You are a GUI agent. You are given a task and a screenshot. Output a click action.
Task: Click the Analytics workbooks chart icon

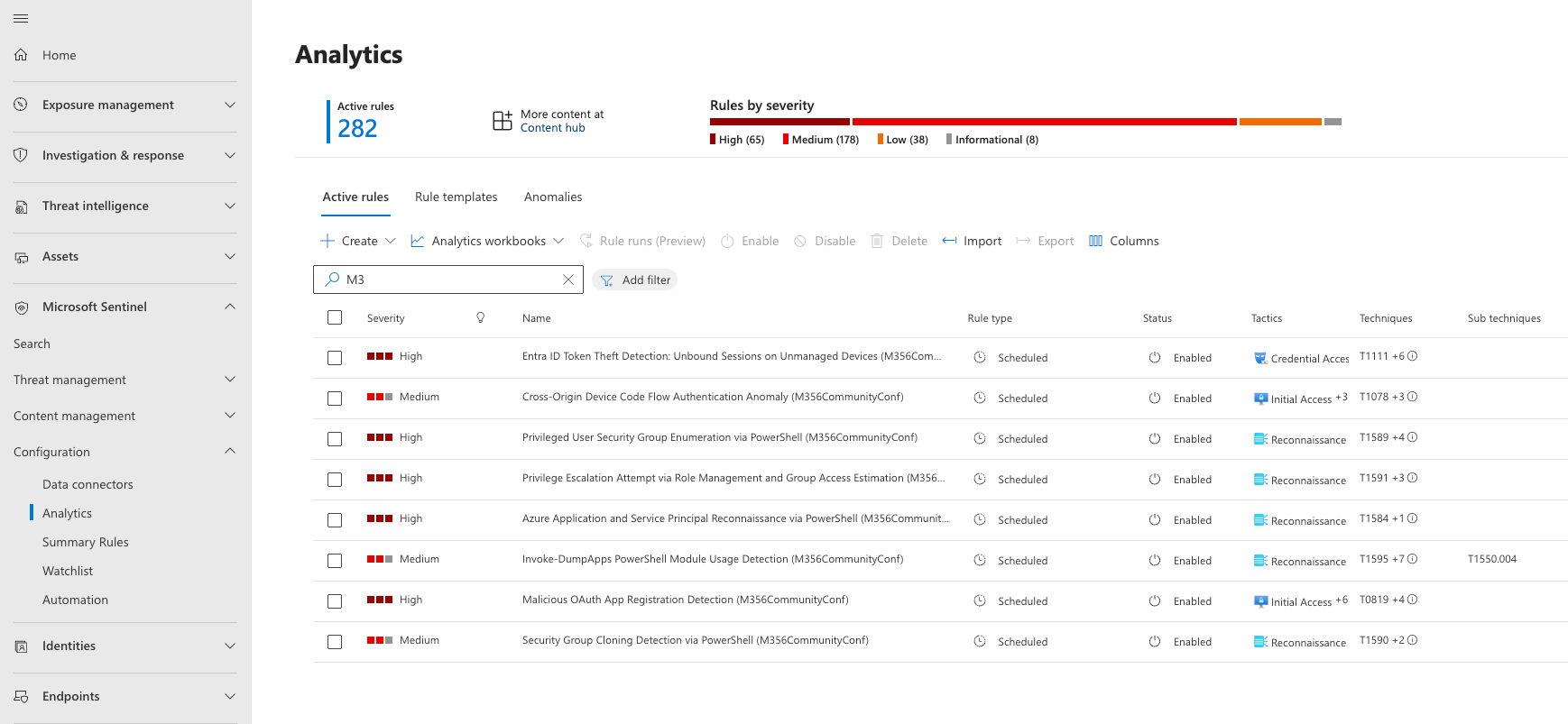click(418, 241)
